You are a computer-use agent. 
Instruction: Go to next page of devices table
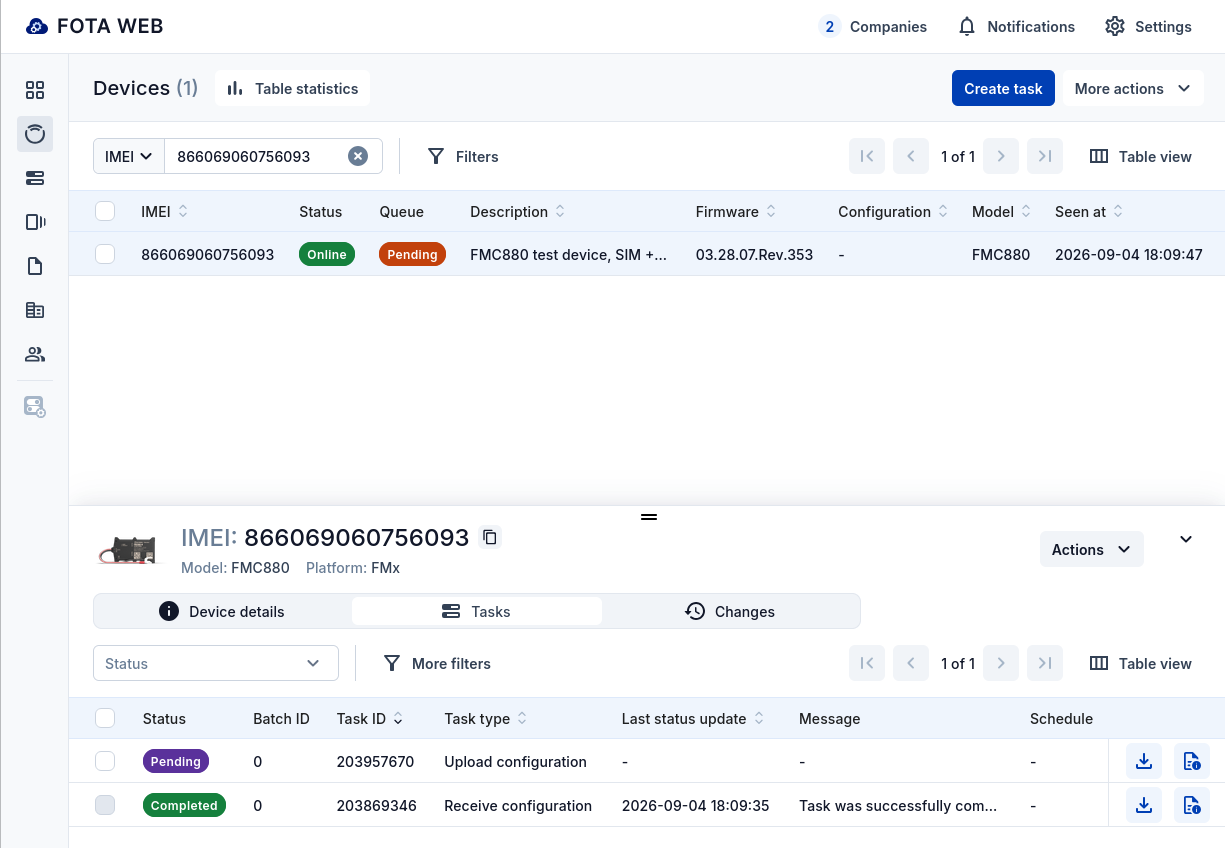click(x=1001, y=156)
